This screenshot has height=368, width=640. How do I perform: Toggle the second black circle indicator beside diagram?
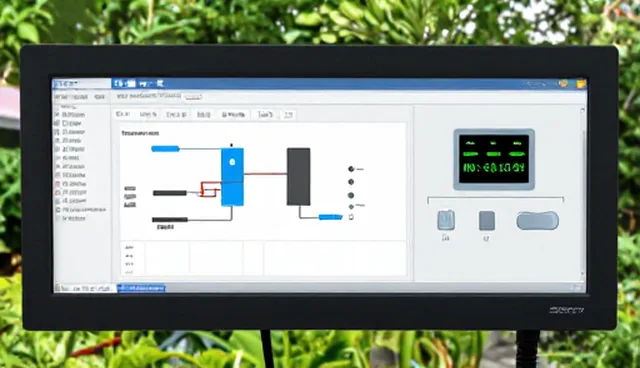click(351, 182)
